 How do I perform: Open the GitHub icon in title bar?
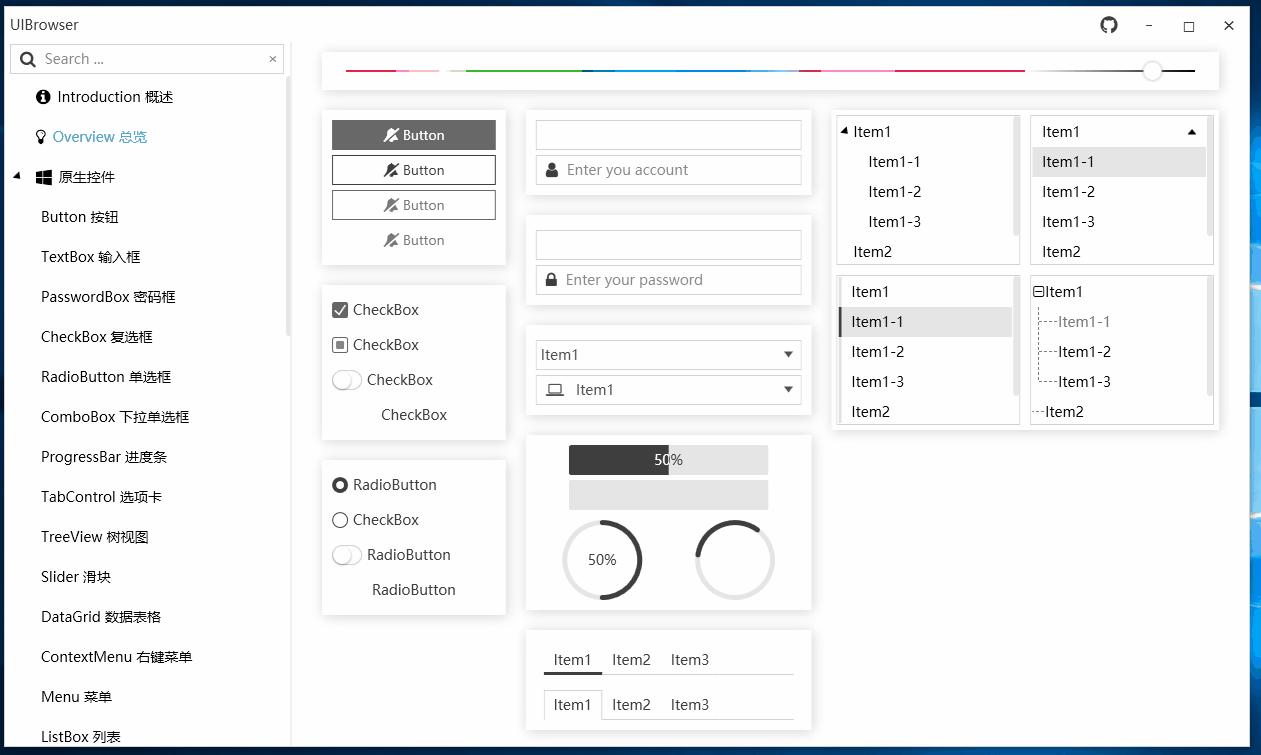[x=1109, y=25]
